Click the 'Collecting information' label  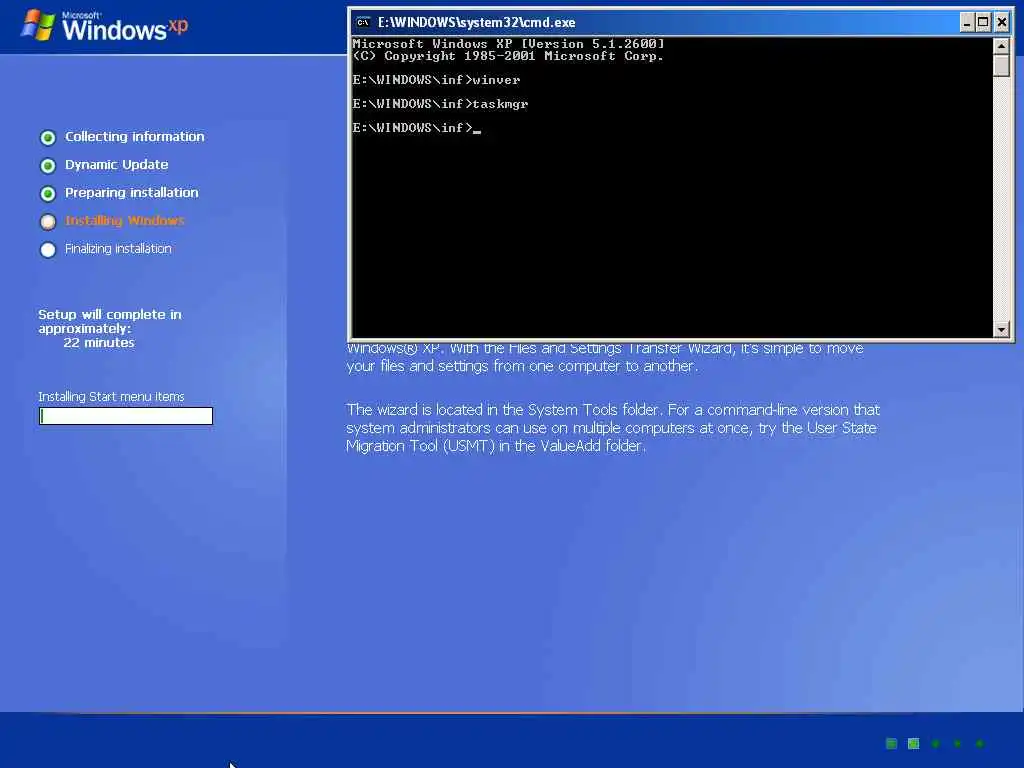[x=135, y=136]
